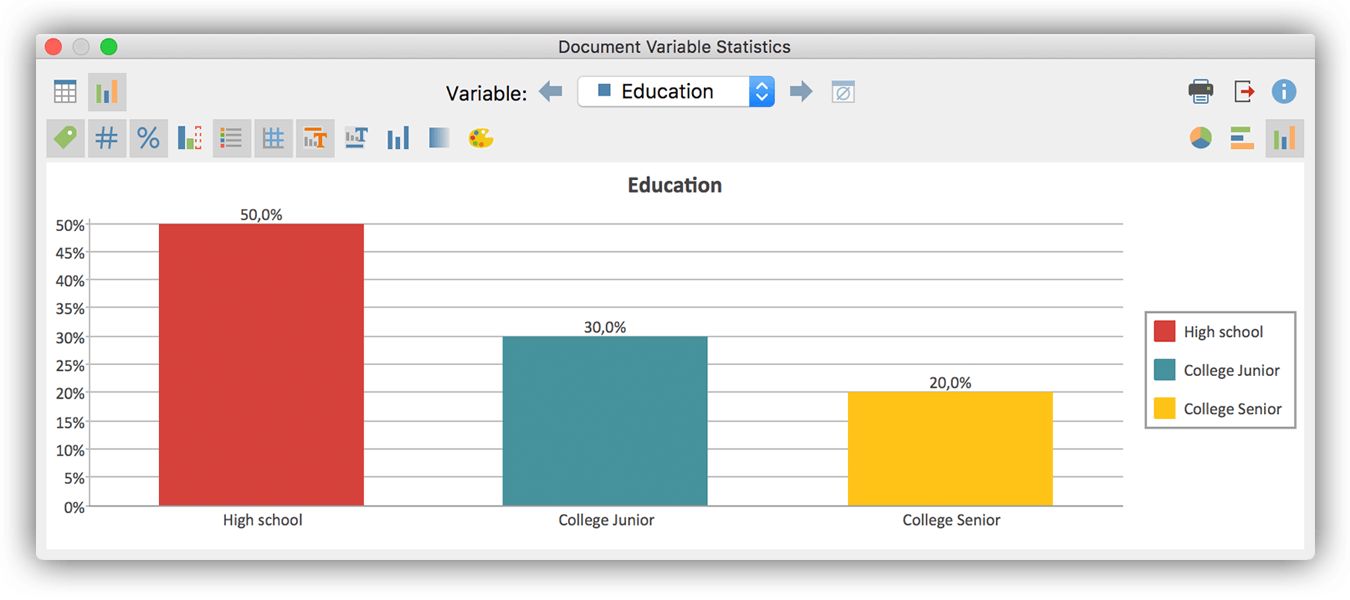Toggle percentage values icon

[148, 138]
